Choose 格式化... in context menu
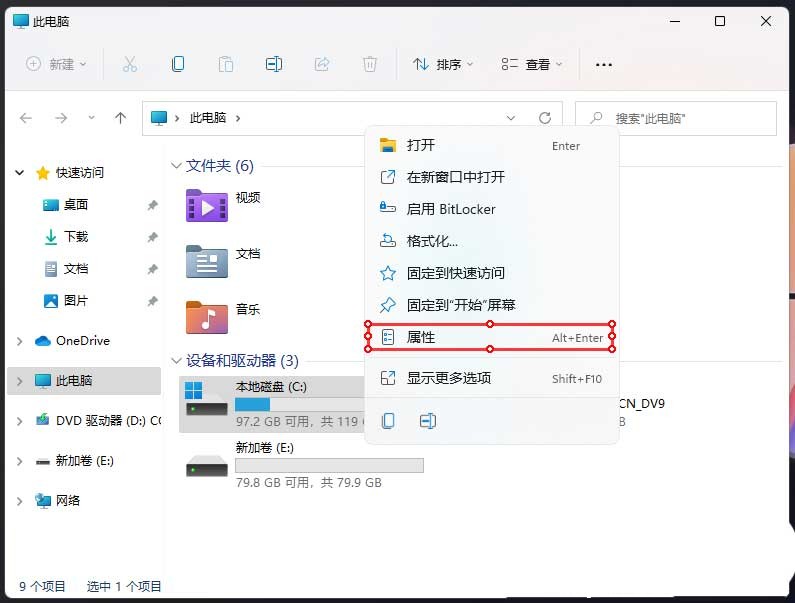795x603 pixels. click(491, 241)
